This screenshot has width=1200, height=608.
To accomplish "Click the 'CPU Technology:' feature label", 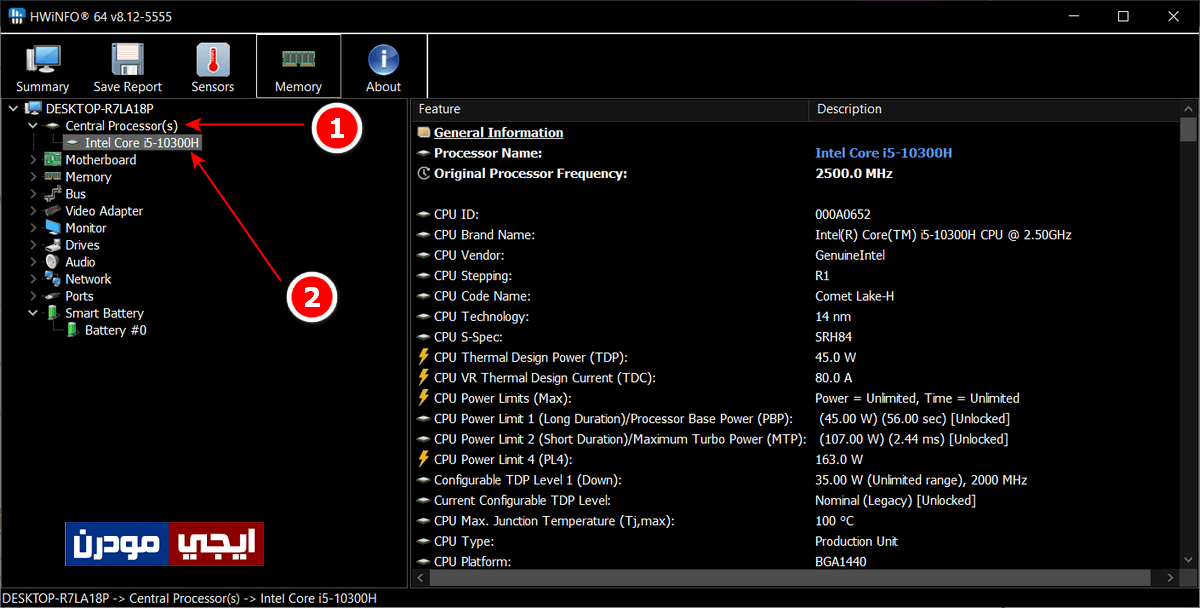I will (x=482, y=316).
